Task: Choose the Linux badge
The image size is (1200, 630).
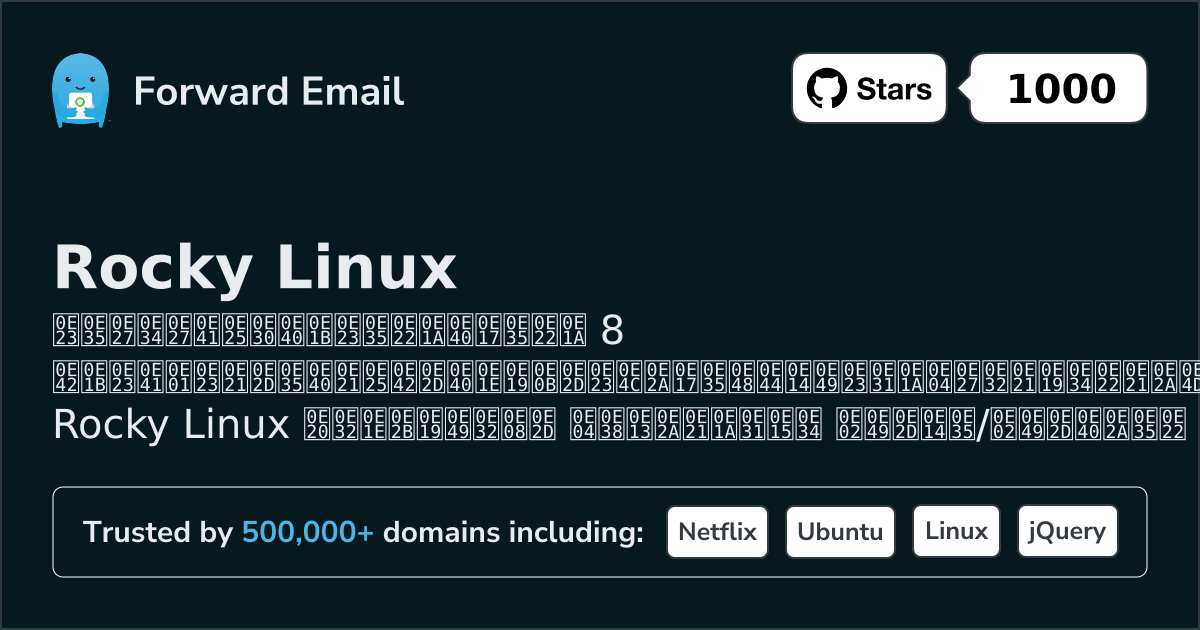Action: [956, 532]
